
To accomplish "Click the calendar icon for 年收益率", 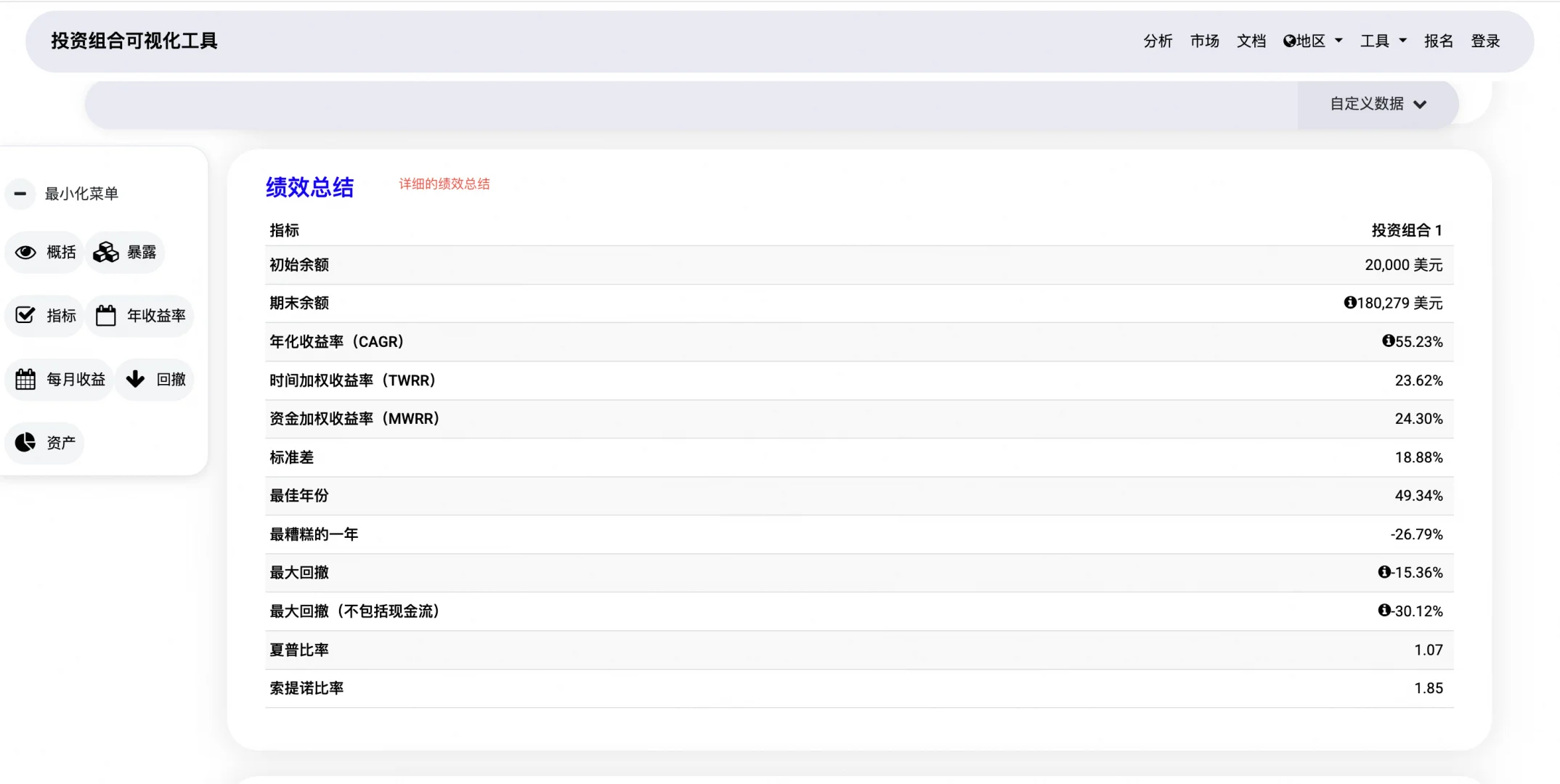I will pyautogui.click(x=106, y=315).
